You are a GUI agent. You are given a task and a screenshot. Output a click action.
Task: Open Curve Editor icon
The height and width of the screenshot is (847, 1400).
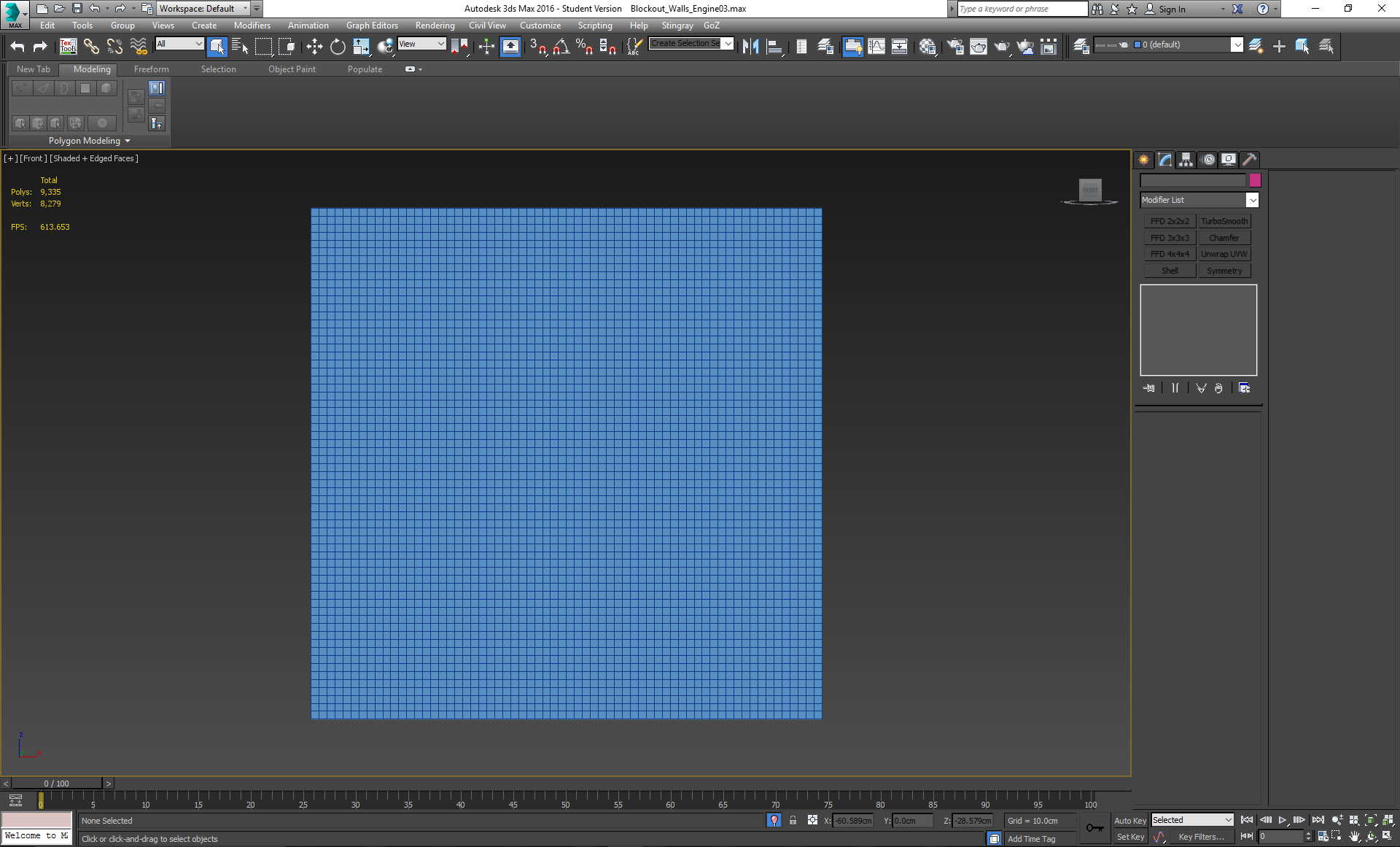(x=876, y=47)
